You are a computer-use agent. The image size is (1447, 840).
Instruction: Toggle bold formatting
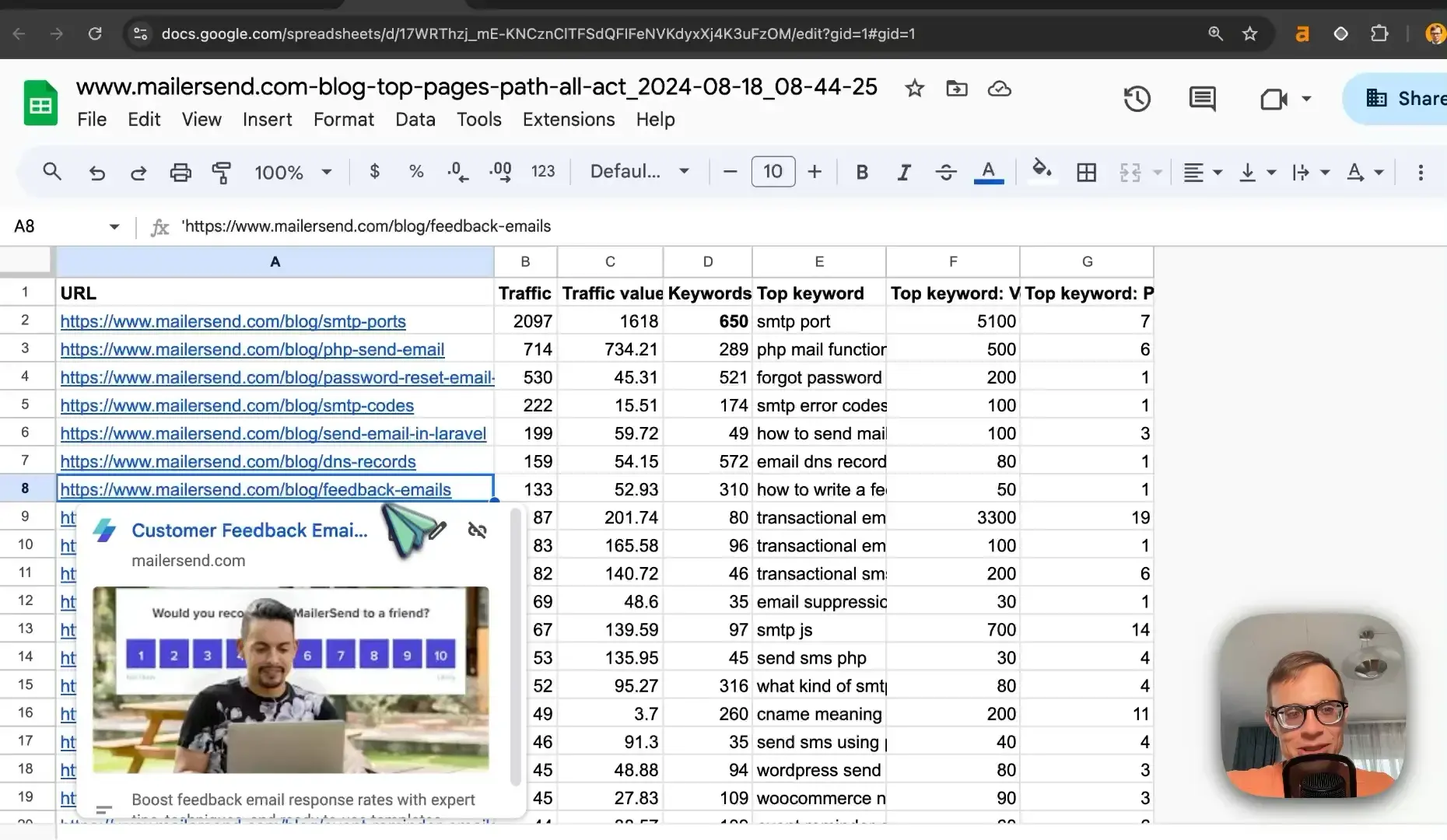pos(862,172)
